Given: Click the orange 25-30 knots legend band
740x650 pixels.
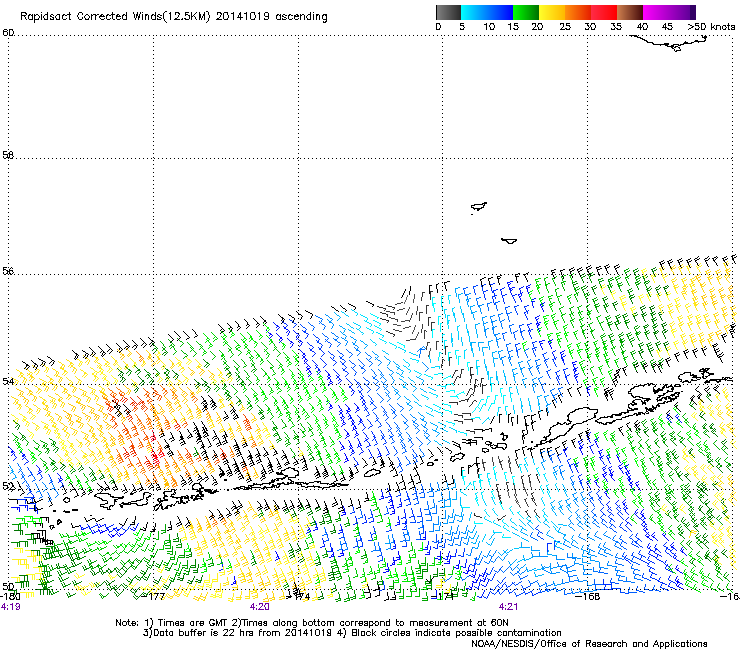Looking at the screenshot, I should 578,12.
